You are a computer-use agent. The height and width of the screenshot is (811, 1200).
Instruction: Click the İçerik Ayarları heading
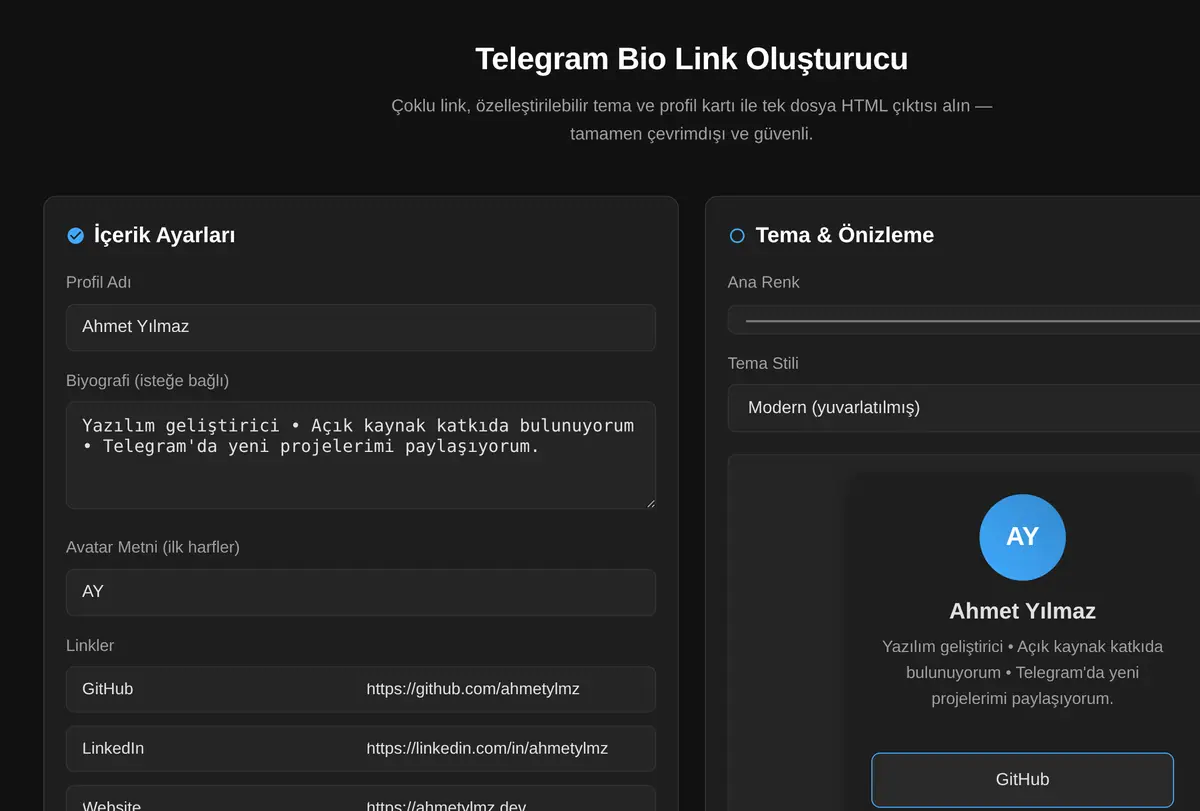pyautogui.click(x=164, y=236)
